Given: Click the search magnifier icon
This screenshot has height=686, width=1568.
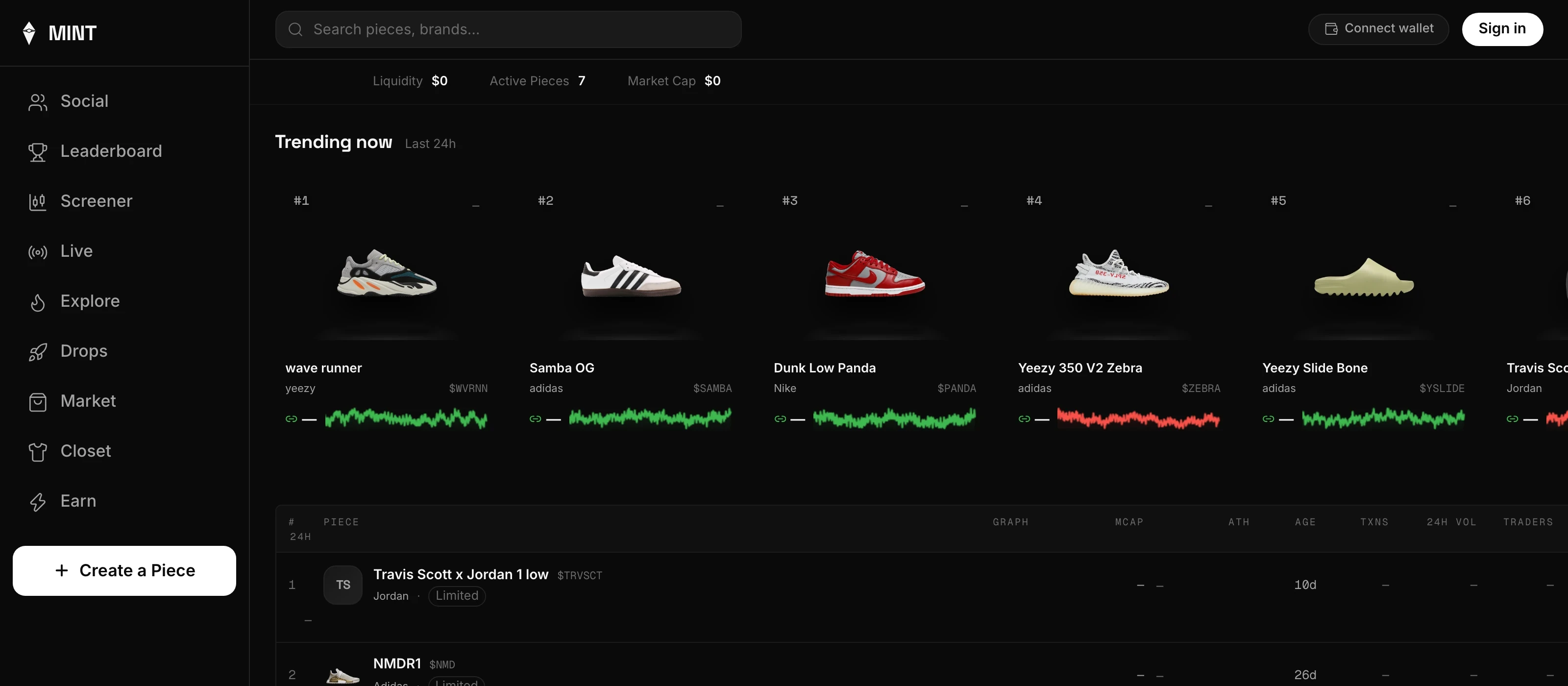Looking at the screenshot, I should click(x=295, y=29).
